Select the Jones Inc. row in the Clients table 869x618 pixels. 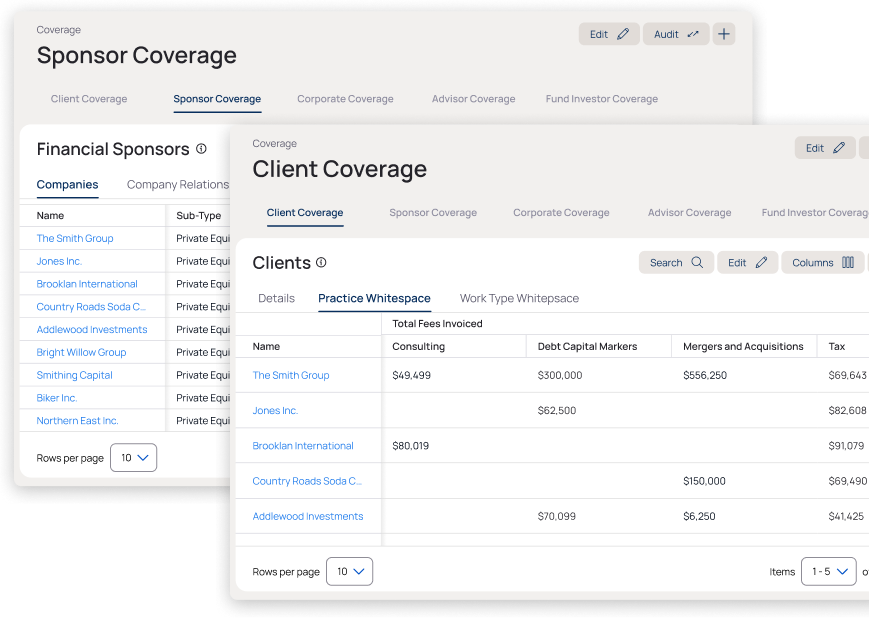click(x=275, y=410)
